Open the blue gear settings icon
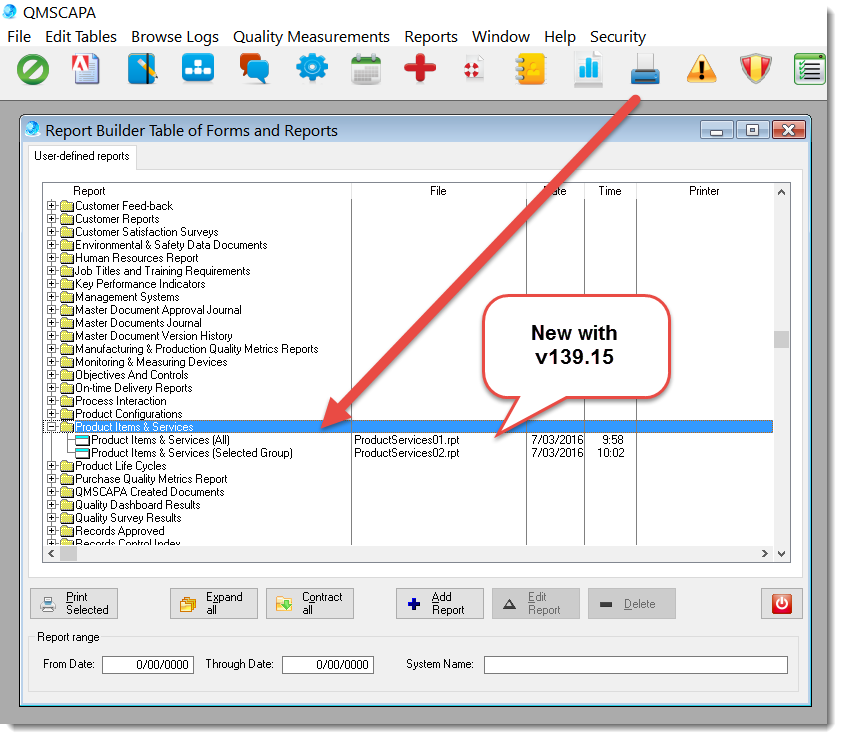 coord(311,69)
